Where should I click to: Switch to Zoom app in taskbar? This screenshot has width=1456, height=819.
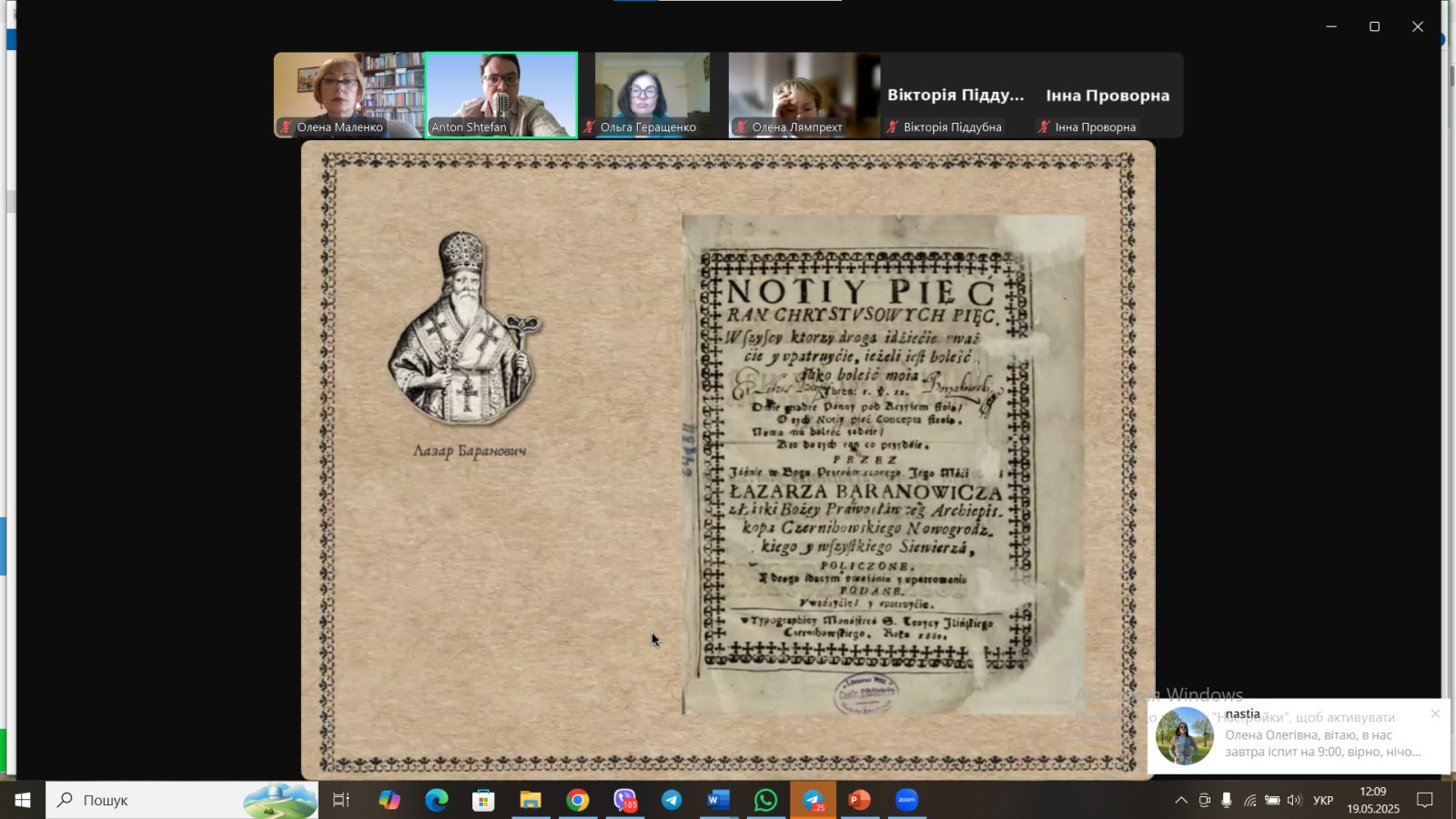click(907, 800)
